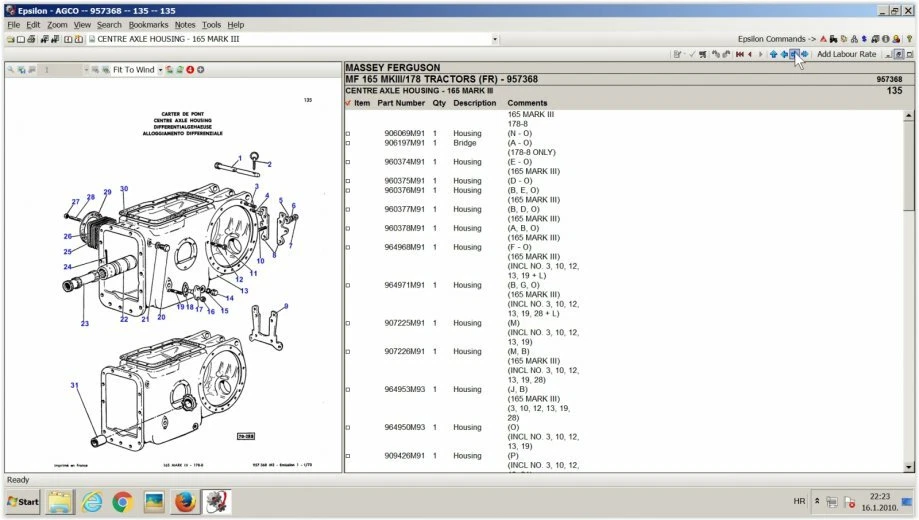The image size is (919, 520).
Task: Click the blue four-way arrows icon
Action: 804,54
